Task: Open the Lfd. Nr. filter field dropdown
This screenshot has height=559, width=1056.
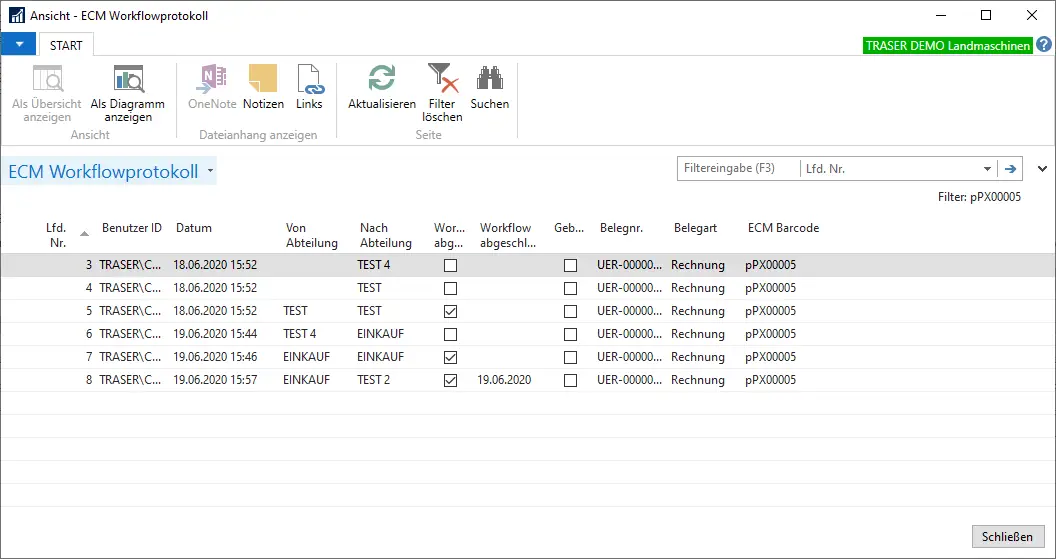Action: 987,169
